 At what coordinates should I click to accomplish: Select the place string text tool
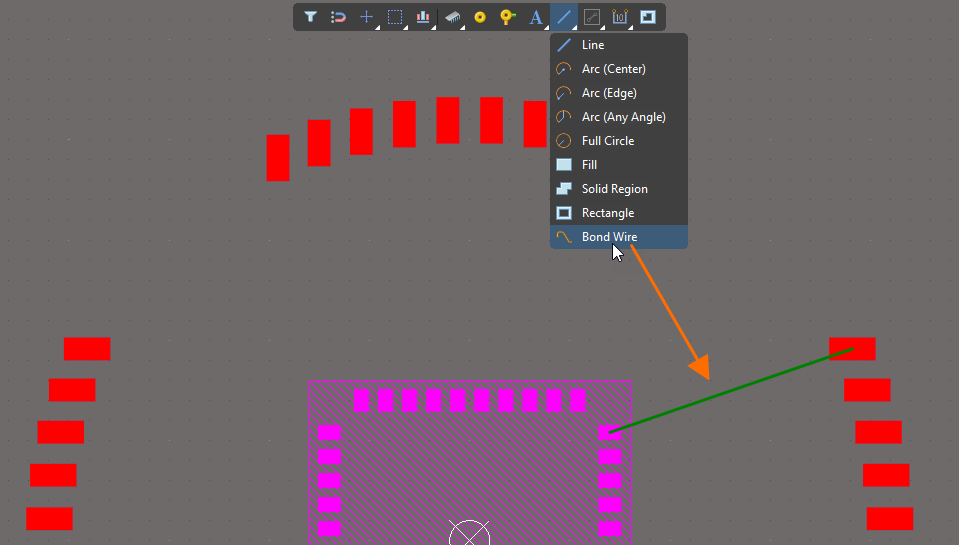(x=536, y=17)
